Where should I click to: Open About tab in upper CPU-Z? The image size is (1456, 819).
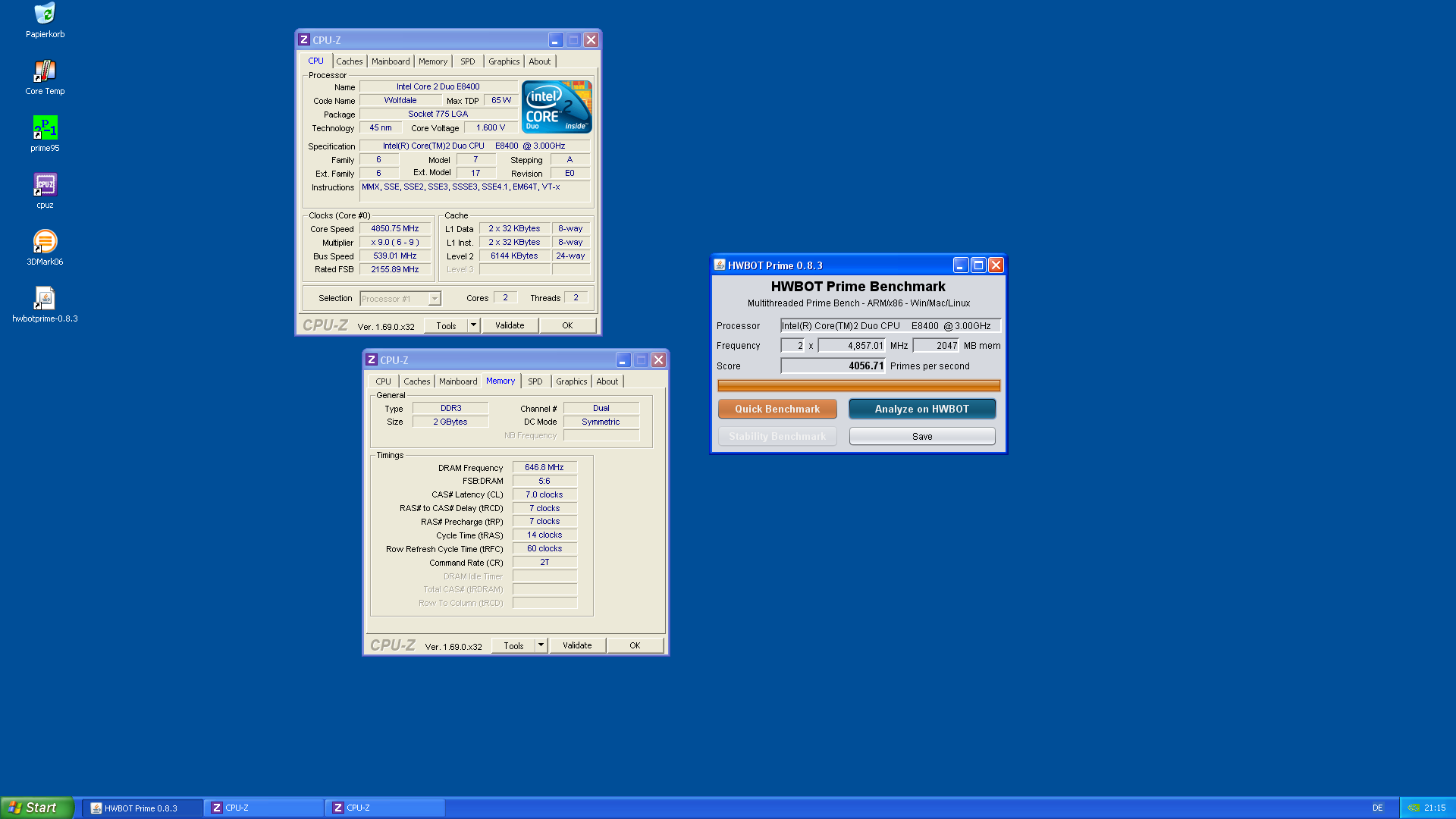click(x=540, y=61)
